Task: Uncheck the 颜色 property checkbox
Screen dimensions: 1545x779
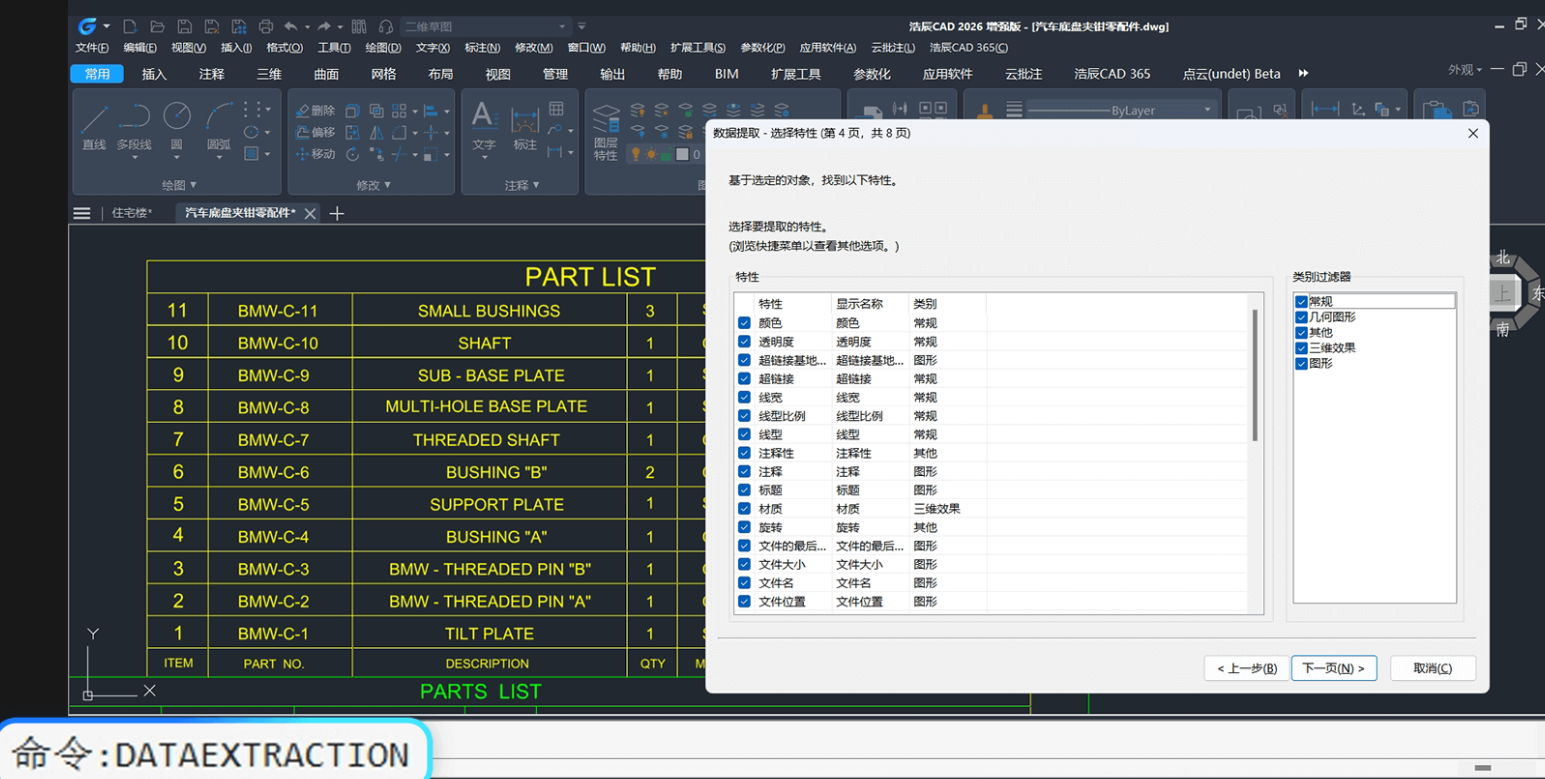Action: (x=744, y=323)
